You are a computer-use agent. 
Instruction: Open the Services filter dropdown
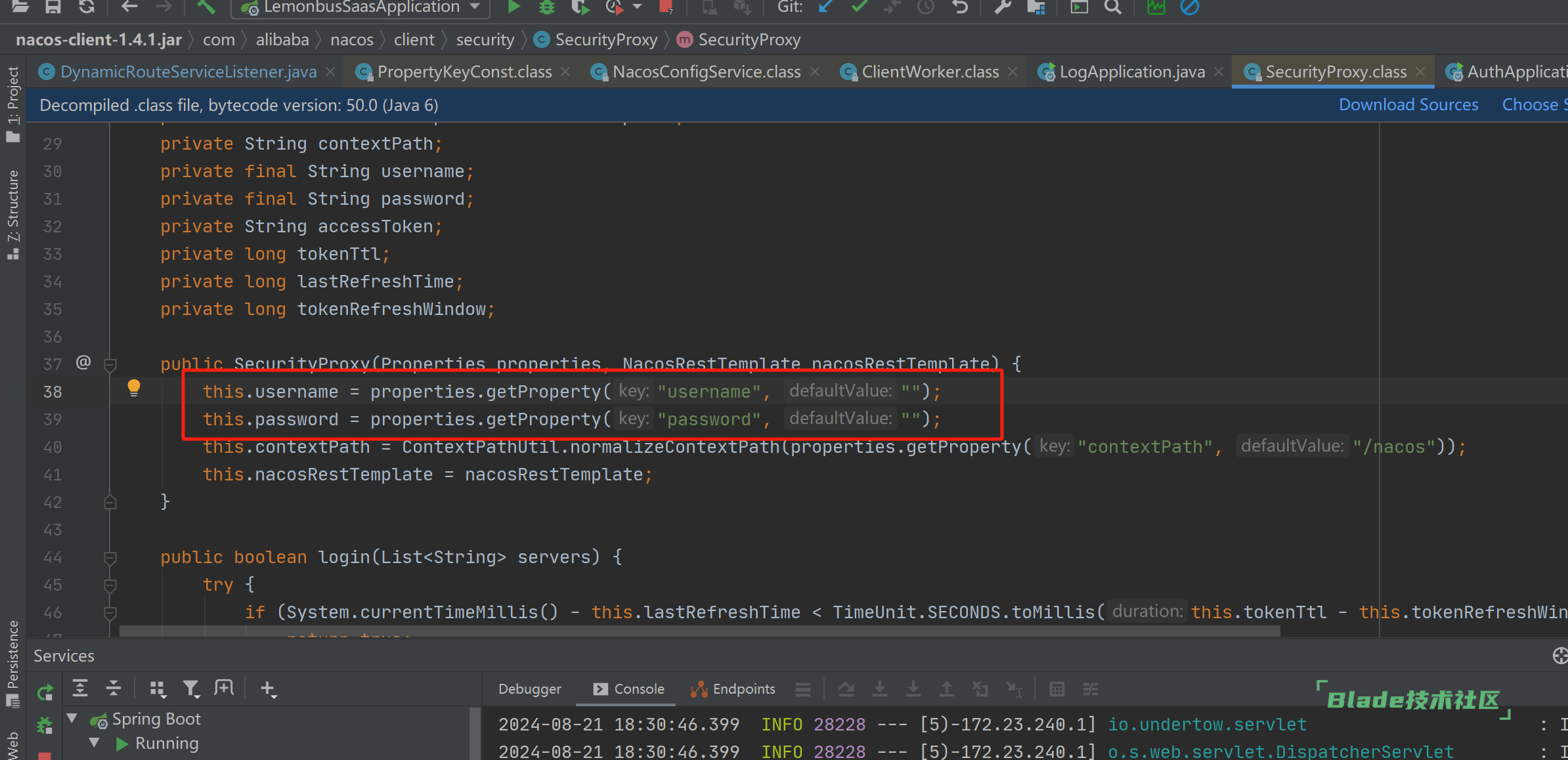coord(191,688)
